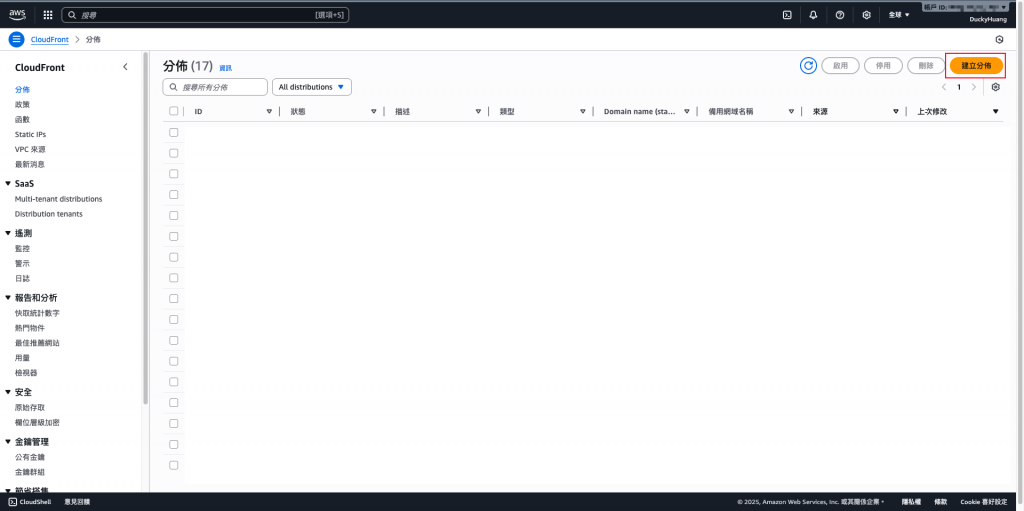The image size is (1024, 511).
Task: Open the help question mark icon
Action: click(x=840, y=14)
